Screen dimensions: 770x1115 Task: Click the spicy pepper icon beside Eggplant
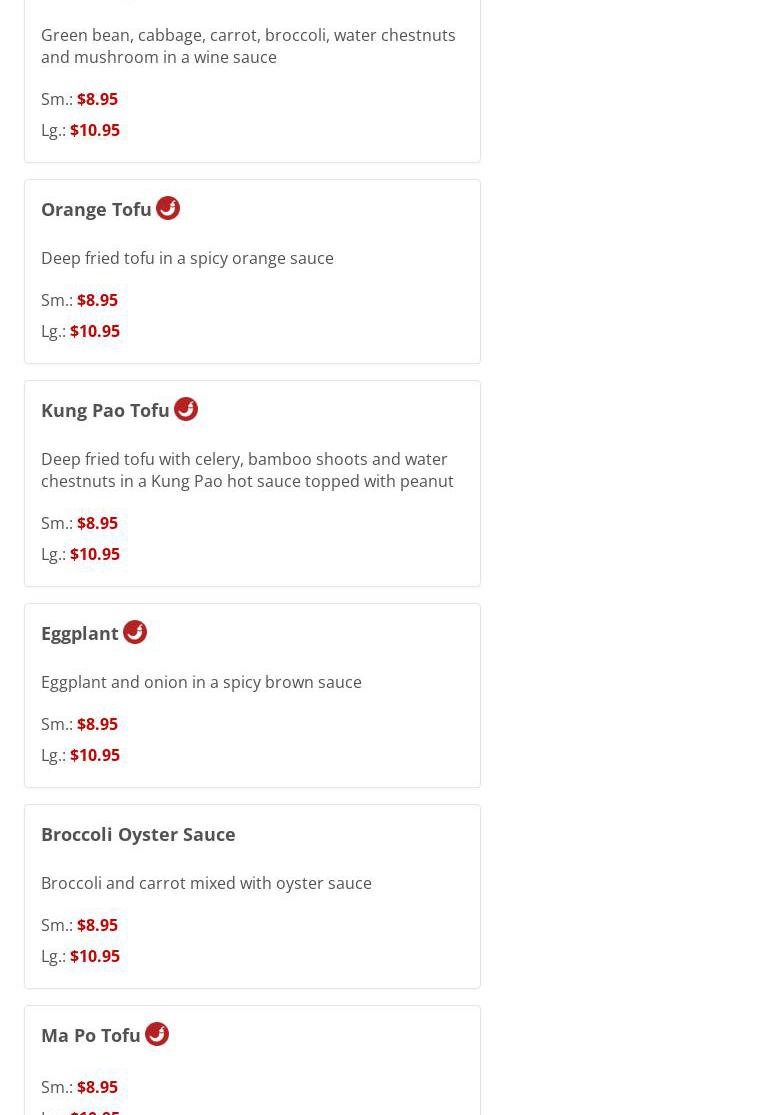click(135, 632)
